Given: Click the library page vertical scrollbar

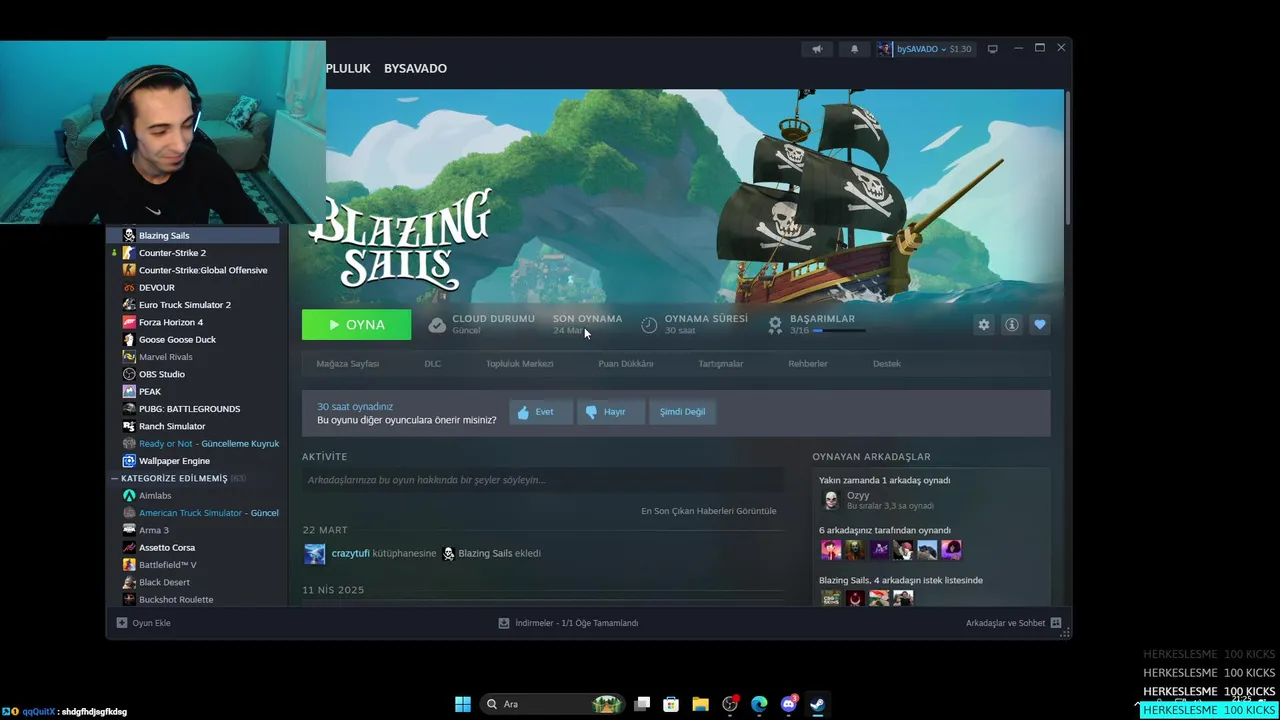Looking at the screenshot, I should [1067, 158].
